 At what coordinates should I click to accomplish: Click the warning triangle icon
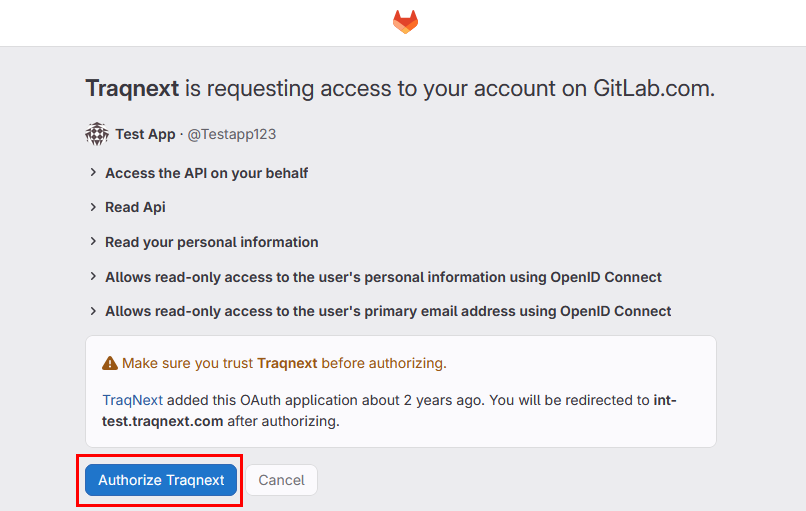pyautogui.click(x=110, y=363)
